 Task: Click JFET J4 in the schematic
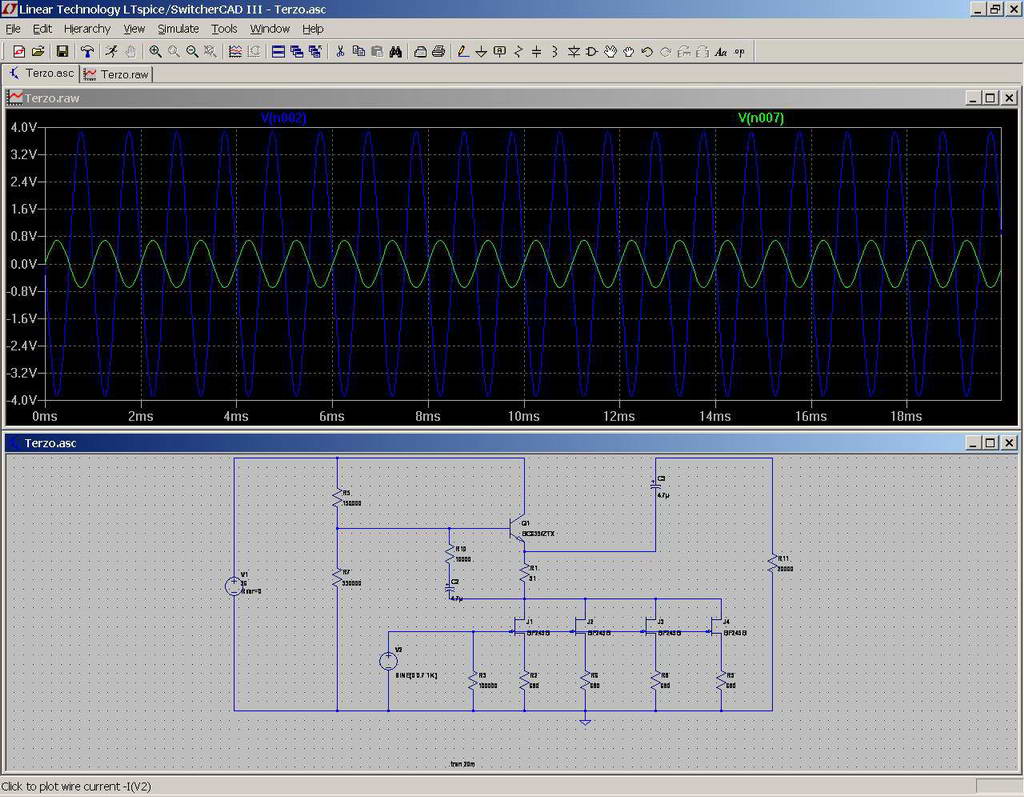click(x=718, y=627)
